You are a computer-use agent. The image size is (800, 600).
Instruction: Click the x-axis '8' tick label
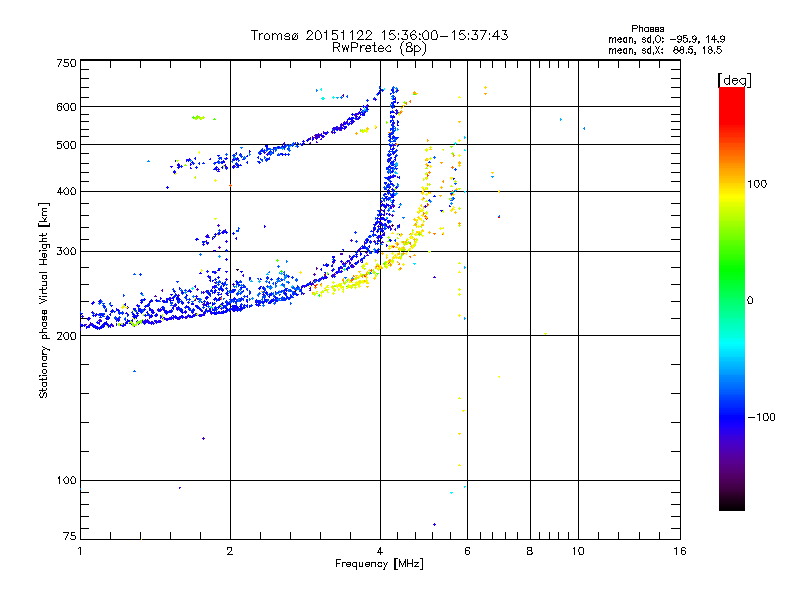[x=530, y=551]
